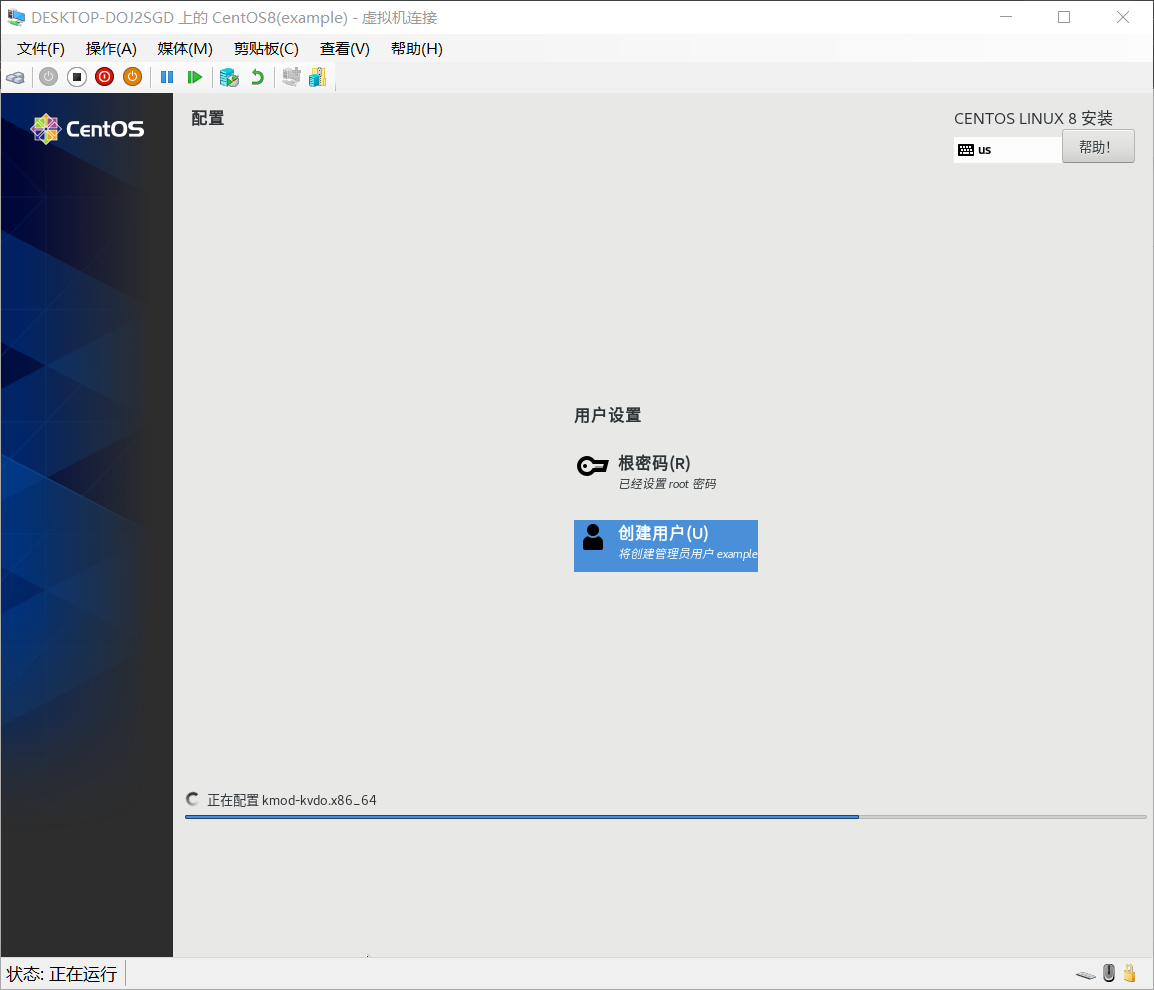This screenshot has width=1154, height=990.
Task: Click the us keyboard layout indicator
Action: coord(1008,149)
